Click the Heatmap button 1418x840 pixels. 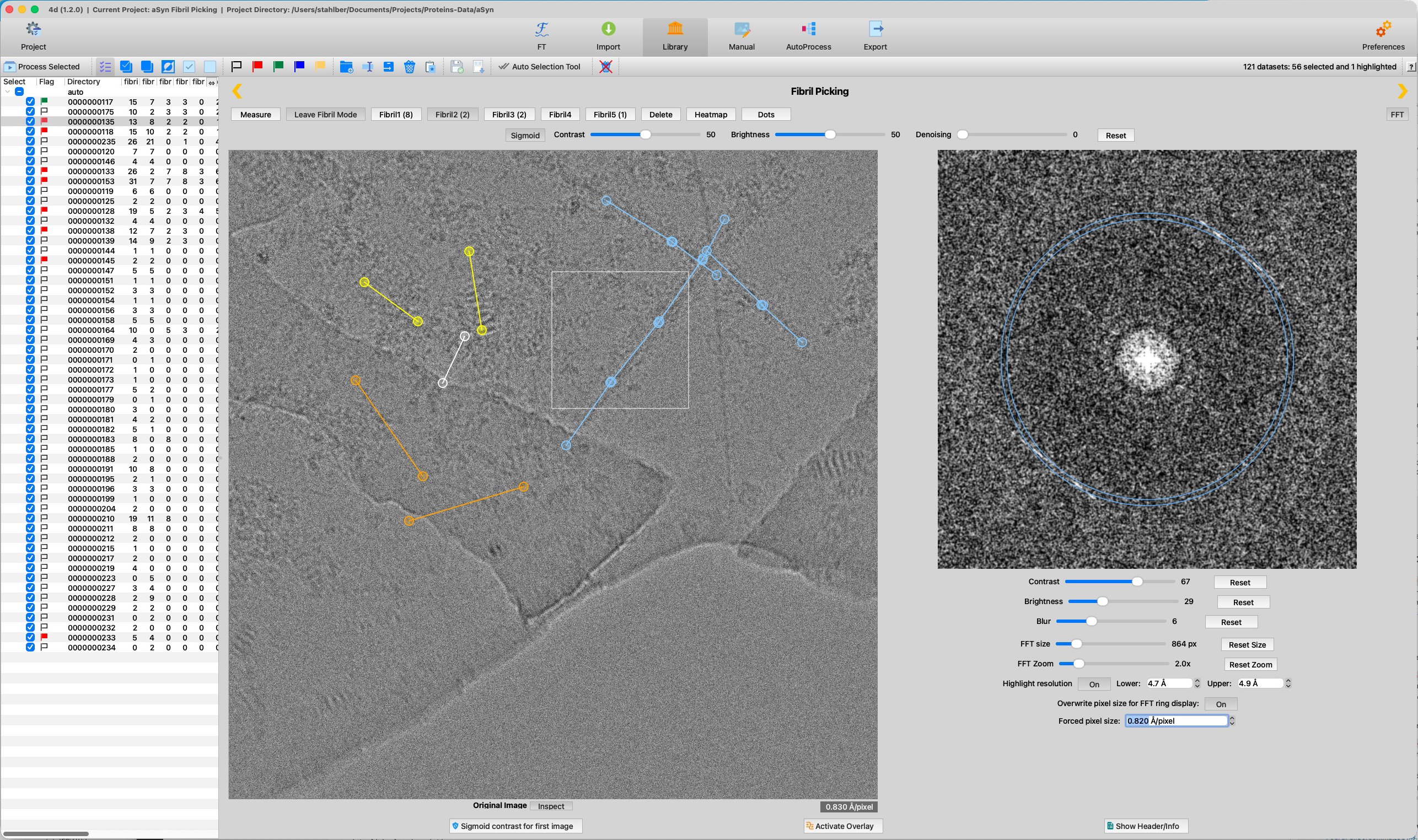coord(711,114)
